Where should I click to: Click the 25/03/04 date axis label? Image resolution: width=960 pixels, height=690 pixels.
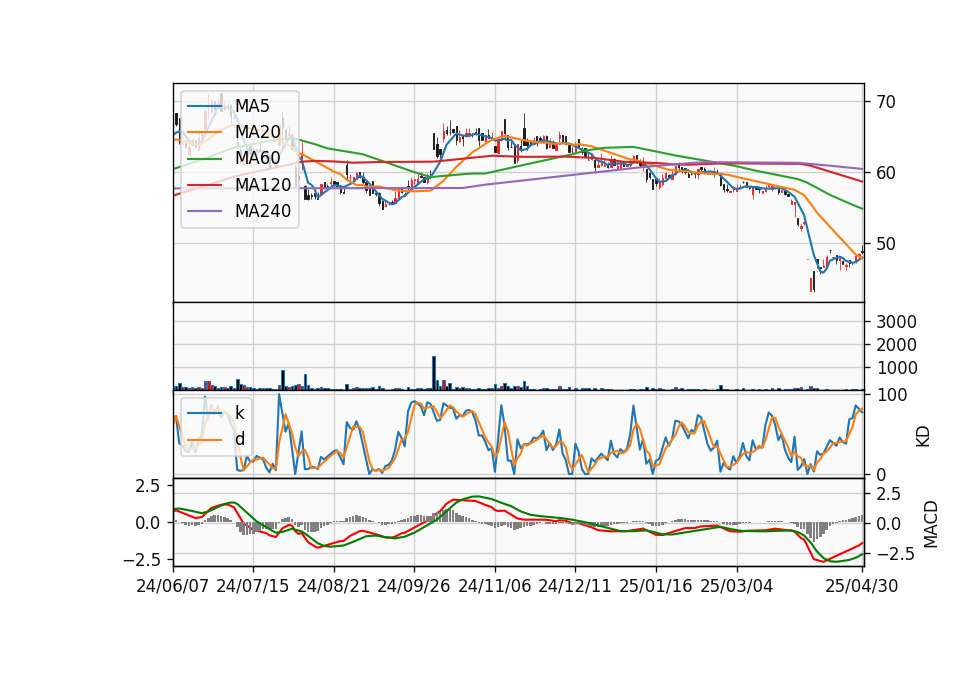tap(737, 587)
